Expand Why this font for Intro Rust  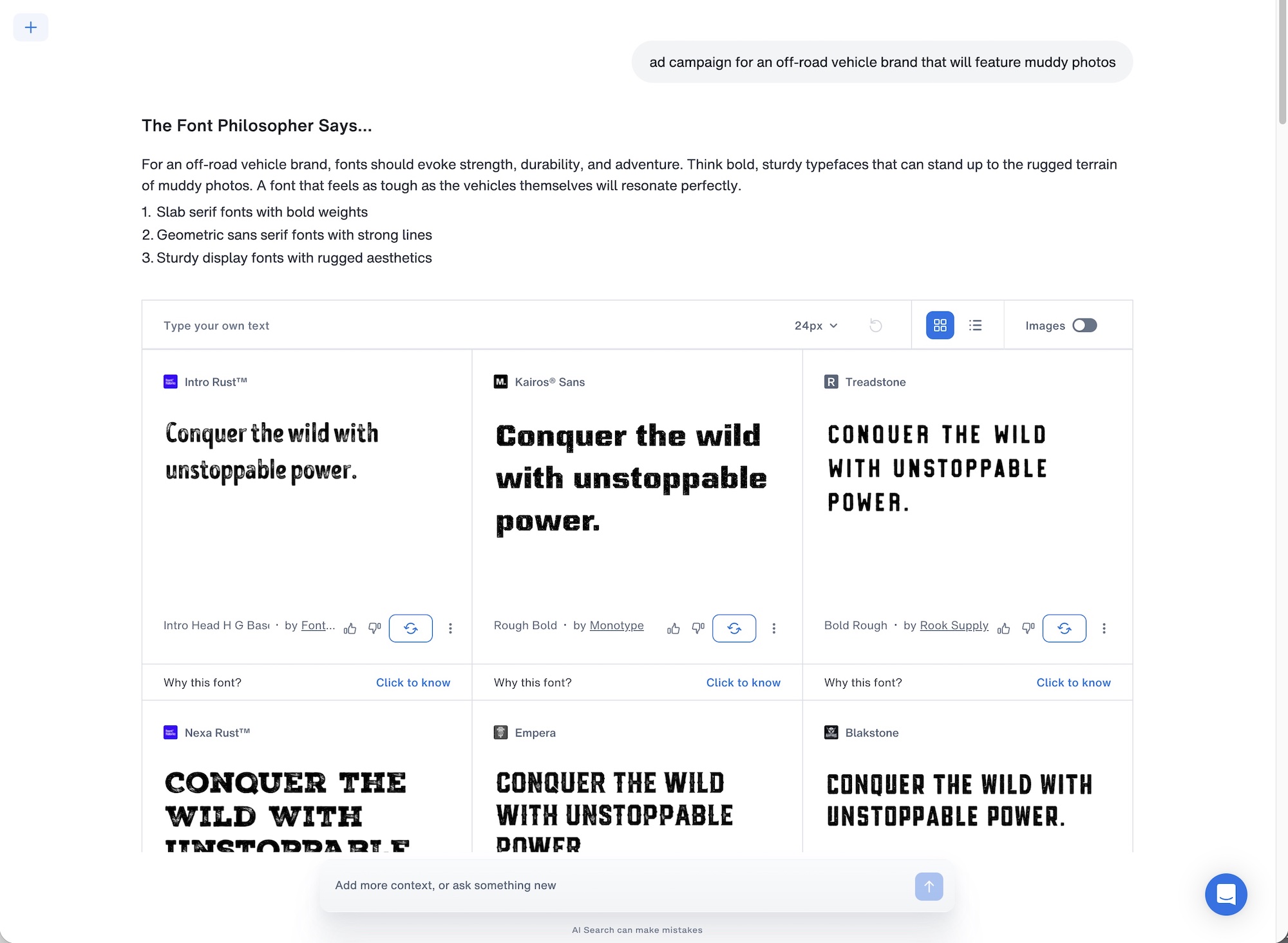[413, 682]
